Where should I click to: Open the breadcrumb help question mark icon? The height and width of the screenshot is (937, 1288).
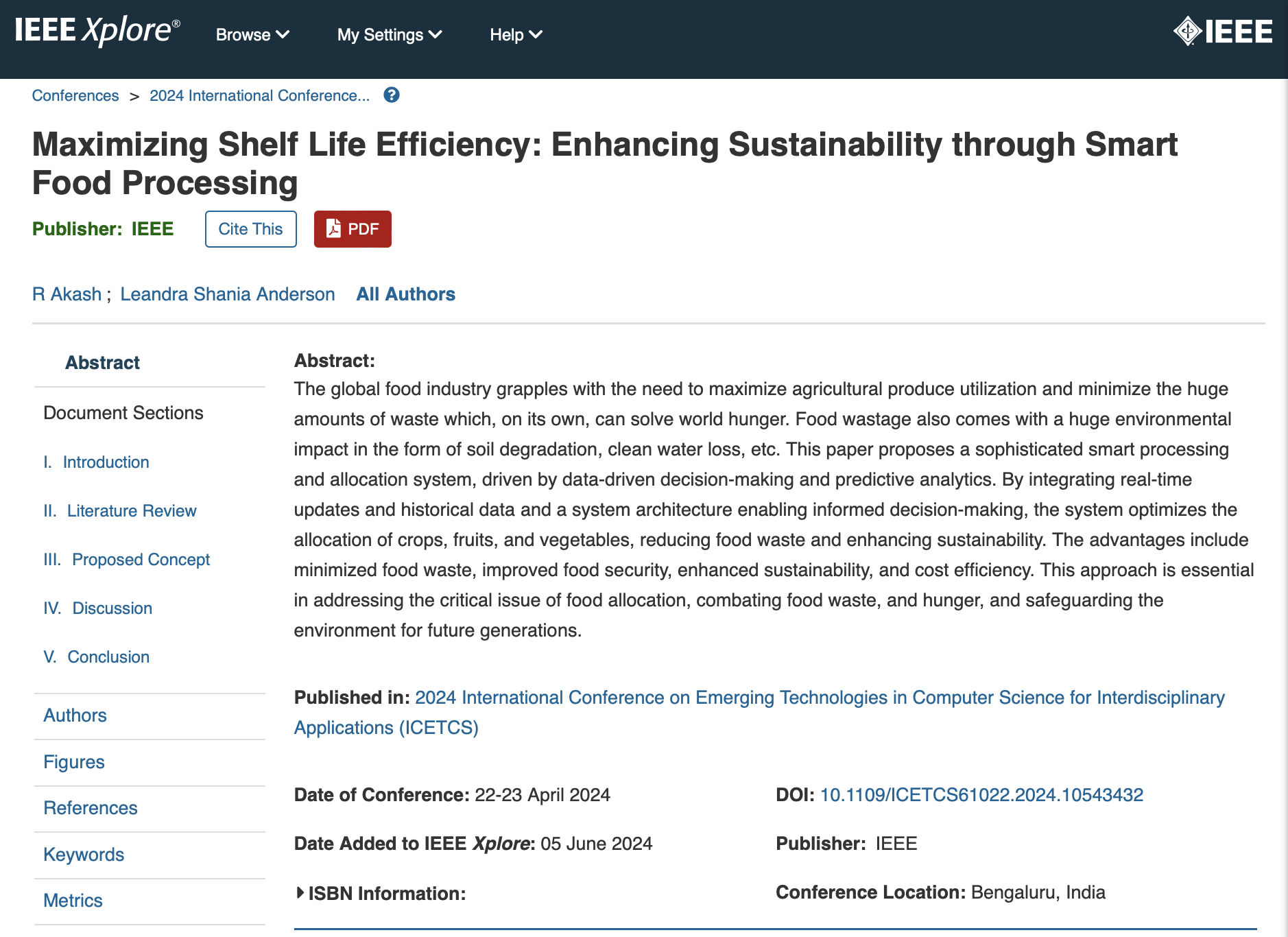(391, 95)
